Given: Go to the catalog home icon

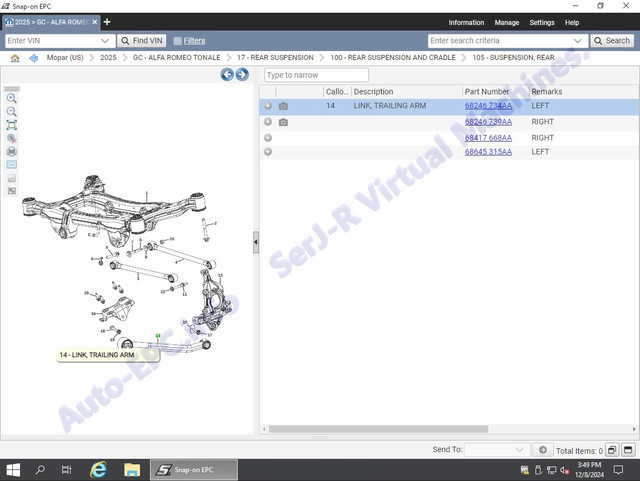Looking at the screenshot, I should (x=15, y=58).
